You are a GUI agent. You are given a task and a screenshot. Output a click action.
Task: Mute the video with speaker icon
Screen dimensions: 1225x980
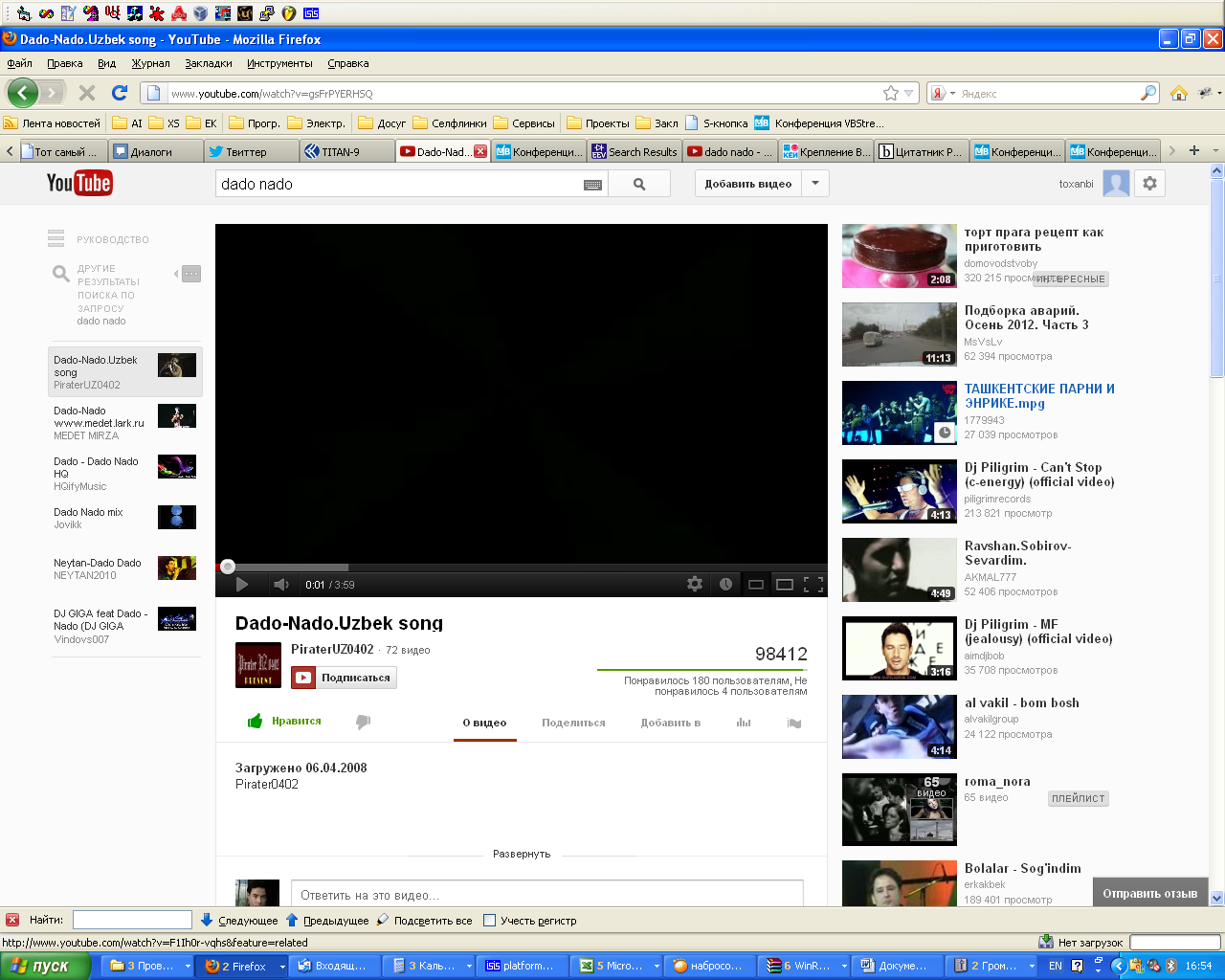pyautogui.click(x=280, y=585)
